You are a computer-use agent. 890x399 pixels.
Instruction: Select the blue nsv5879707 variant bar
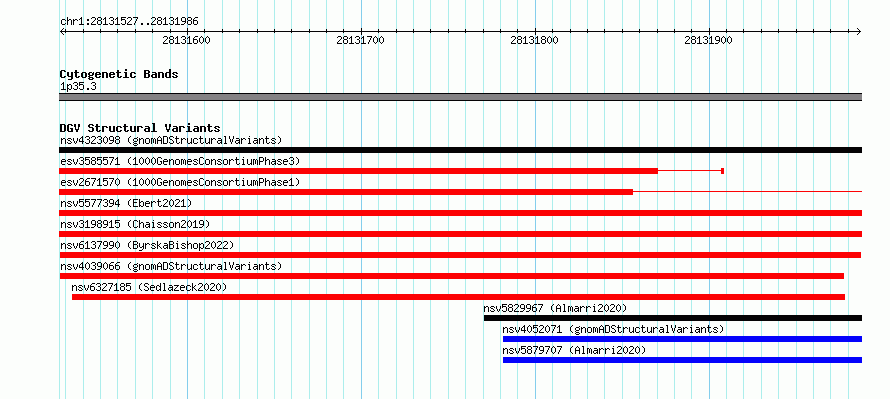coord(682,360)
